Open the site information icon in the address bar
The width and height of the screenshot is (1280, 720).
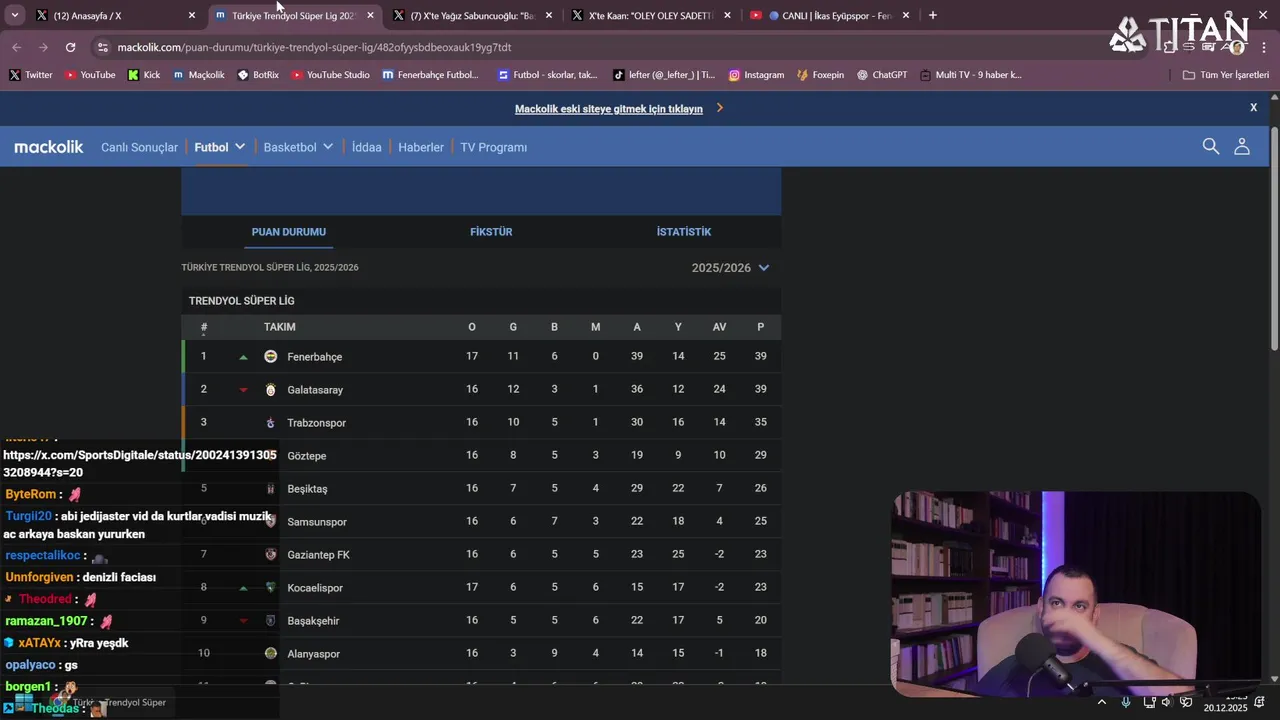click(102, 47)
